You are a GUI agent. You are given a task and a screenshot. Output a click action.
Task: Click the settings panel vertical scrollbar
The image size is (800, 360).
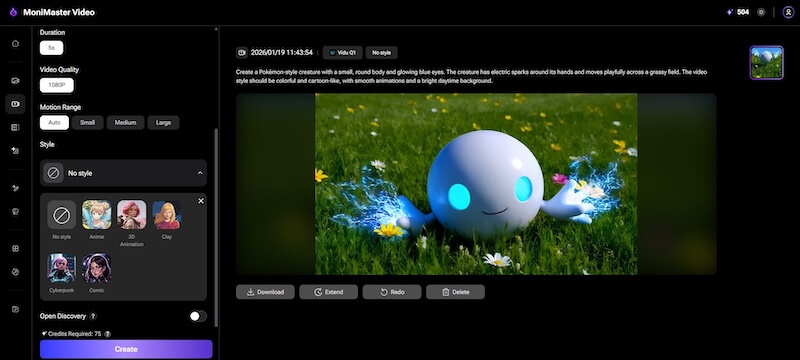216,227
